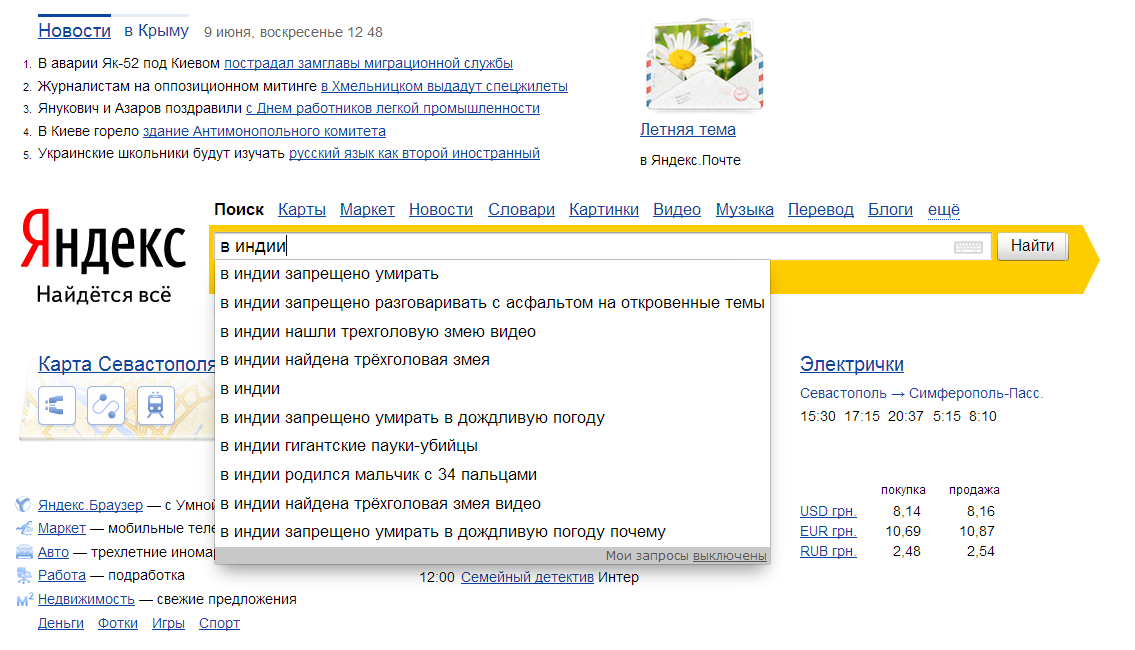Click 'Севастополь → Симферополь-Пасс.' route
Image resolution: width=1135 pixels, height=650 pixels.
[x=921, y=393]
